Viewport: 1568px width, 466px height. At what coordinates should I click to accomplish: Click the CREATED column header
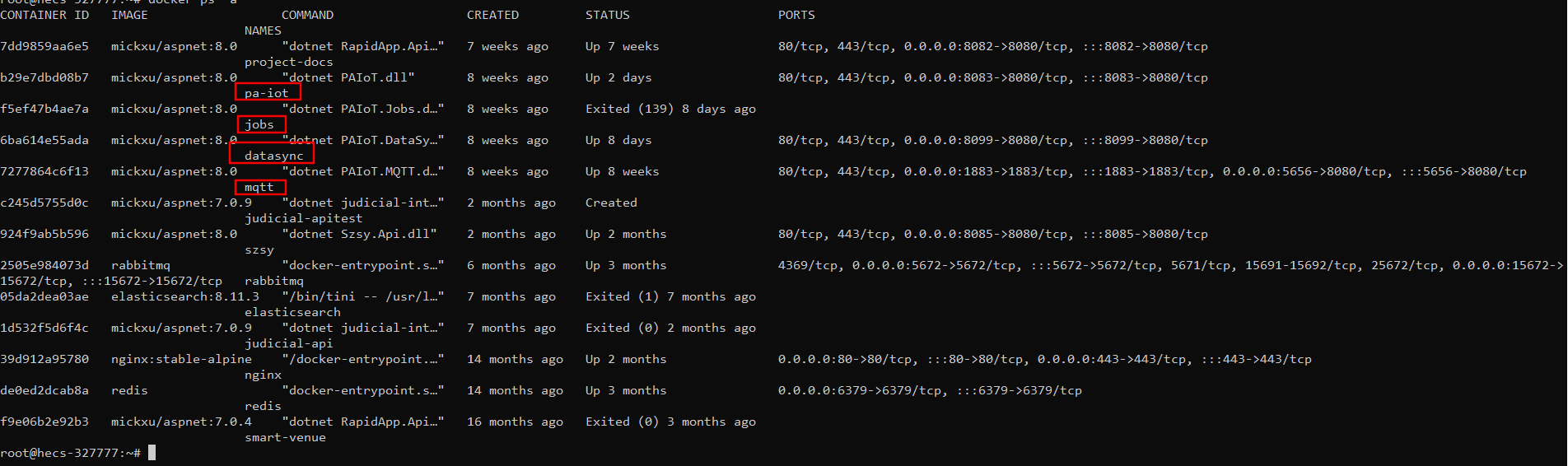pos(492,15)
